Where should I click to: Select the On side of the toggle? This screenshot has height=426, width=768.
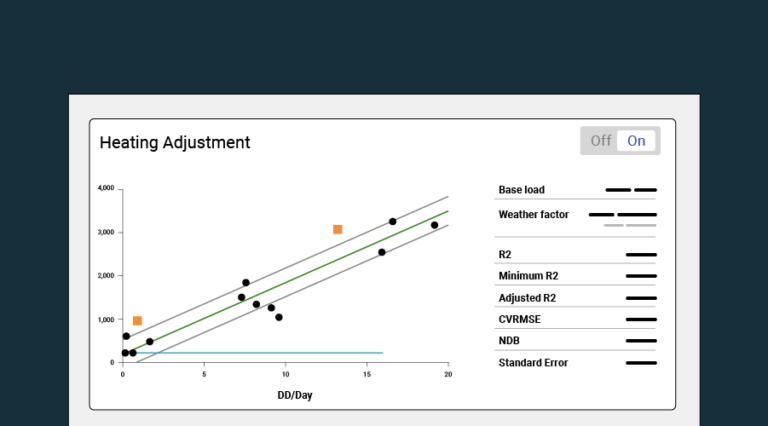pos(636,141)
